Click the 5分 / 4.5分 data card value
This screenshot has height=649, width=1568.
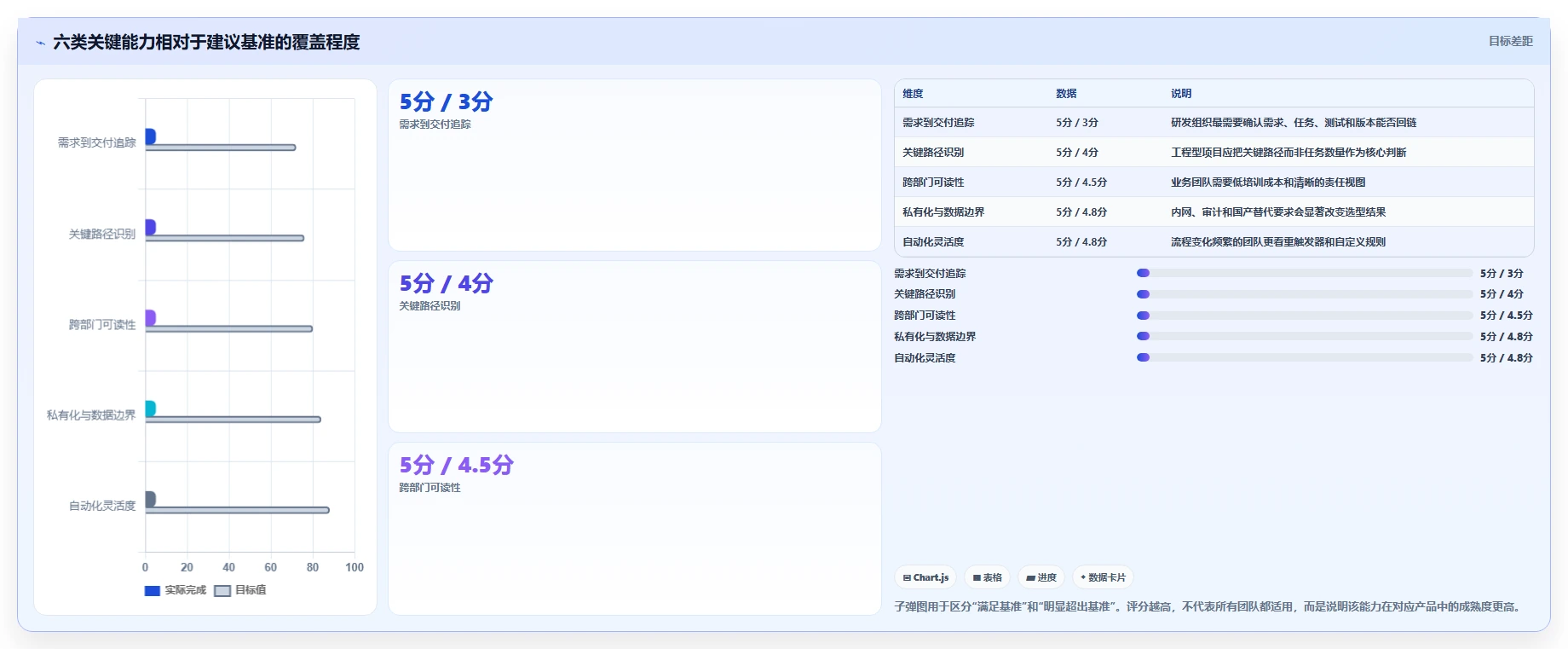[457, 465]
